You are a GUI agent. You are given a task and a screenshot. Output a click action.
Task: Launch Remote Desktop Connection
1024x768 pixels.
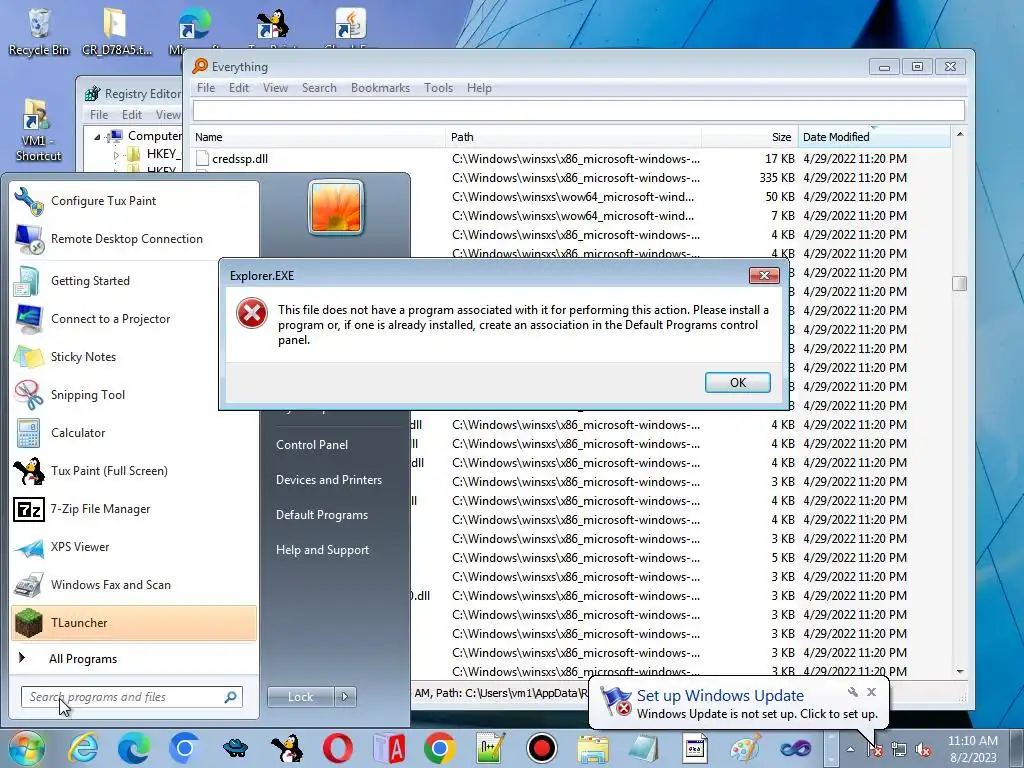tap(134, 239)
